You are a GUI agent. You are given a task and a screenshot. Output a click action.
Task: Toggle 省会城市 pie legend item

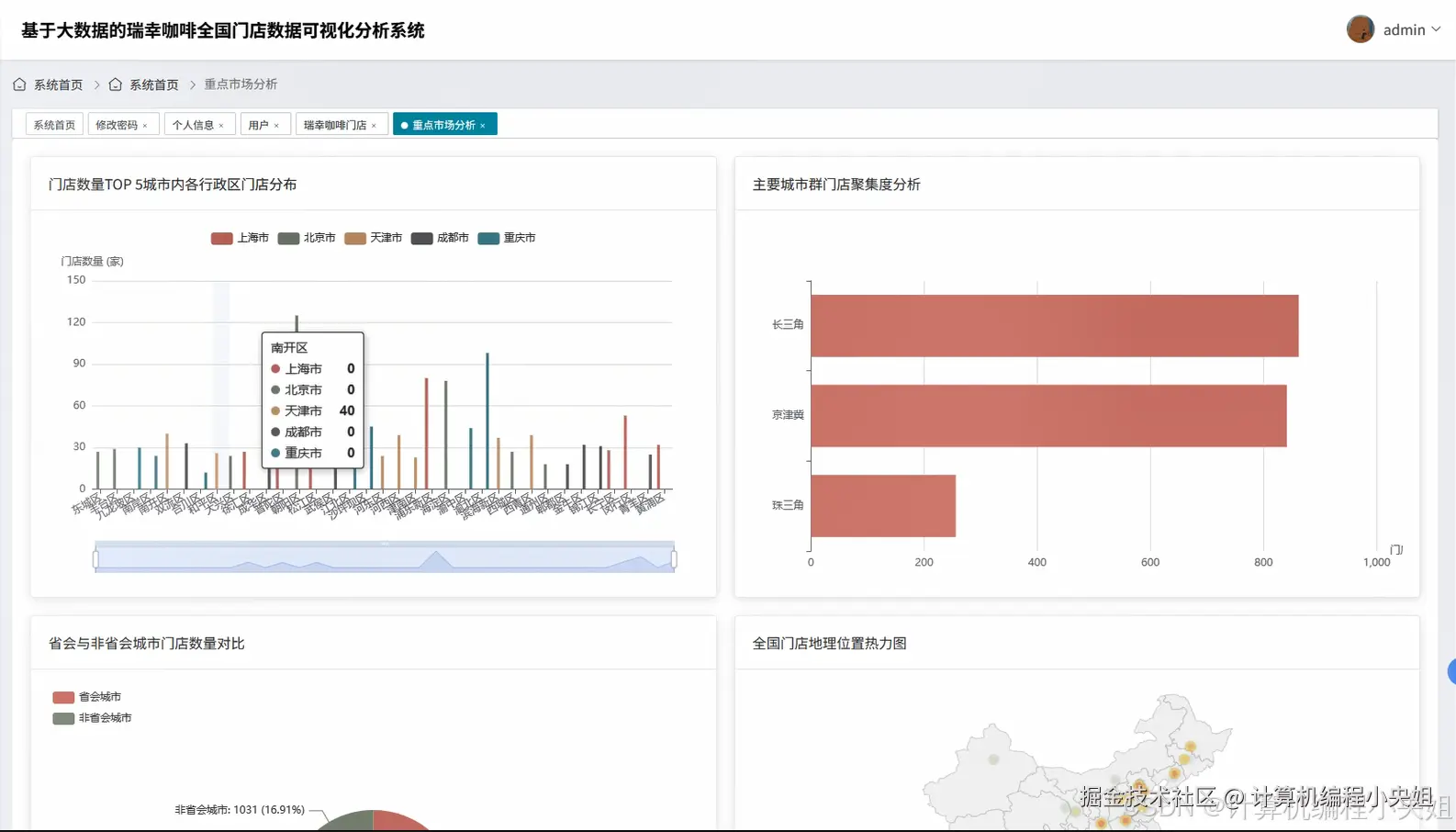[87, 697]
